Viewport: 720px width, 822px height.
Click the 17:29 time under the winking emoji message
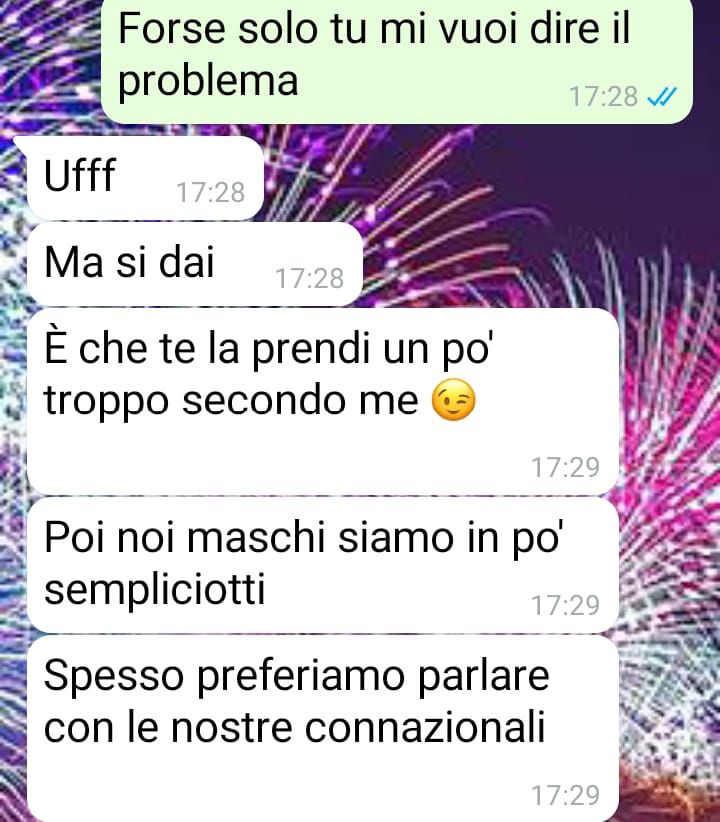pyautogui.click(x=566, y=467)
